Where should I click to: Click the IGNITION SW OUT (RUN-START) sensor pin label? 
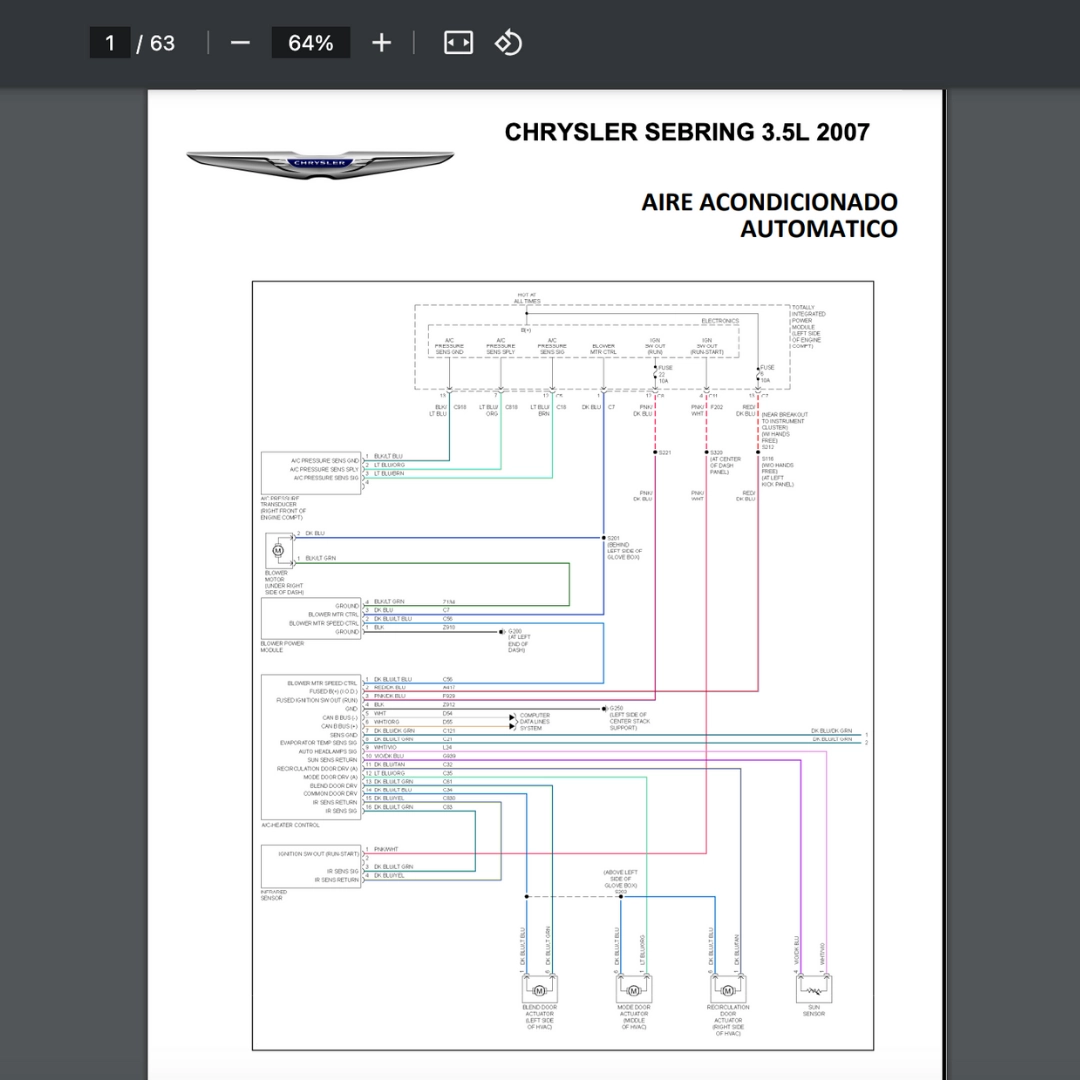click(x=318, y=854)
